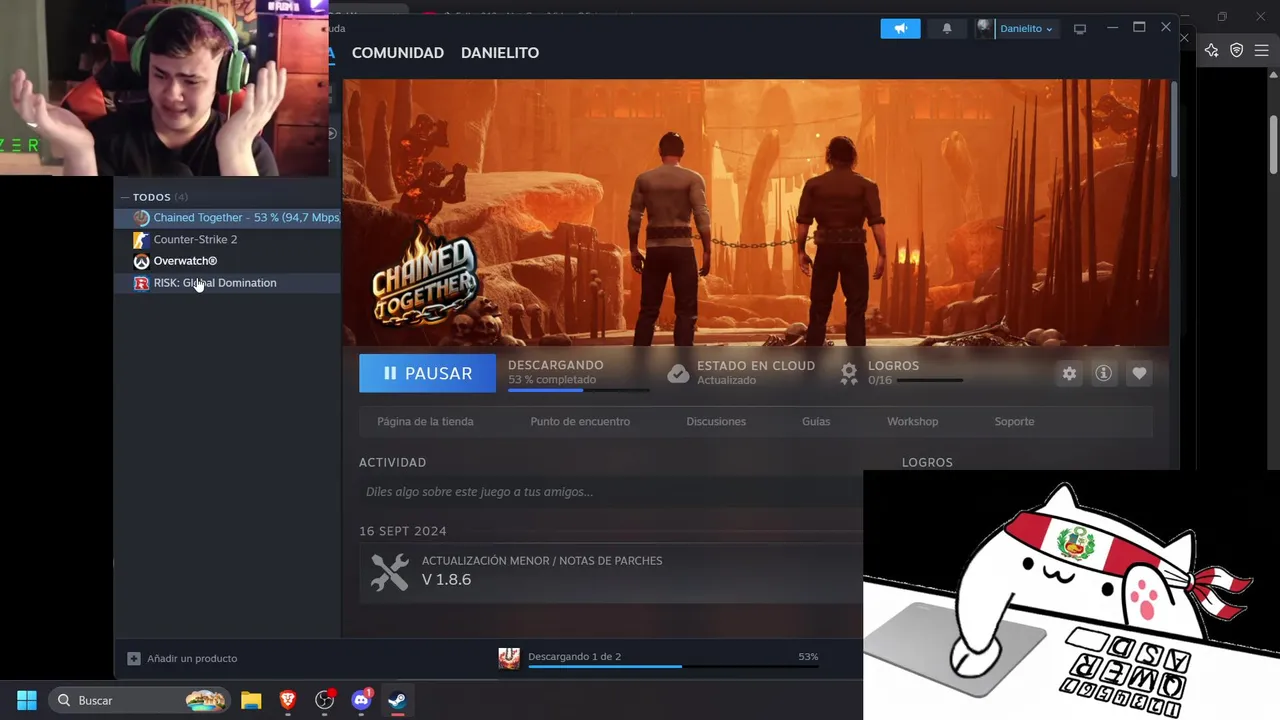Show game information via info icon
1280x720 pixels.
(1103, 373)
